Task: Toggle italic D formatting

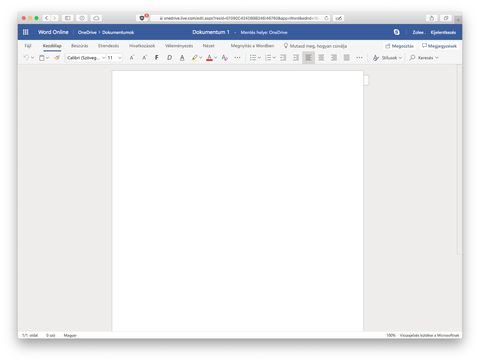Action: coord(169,58)
